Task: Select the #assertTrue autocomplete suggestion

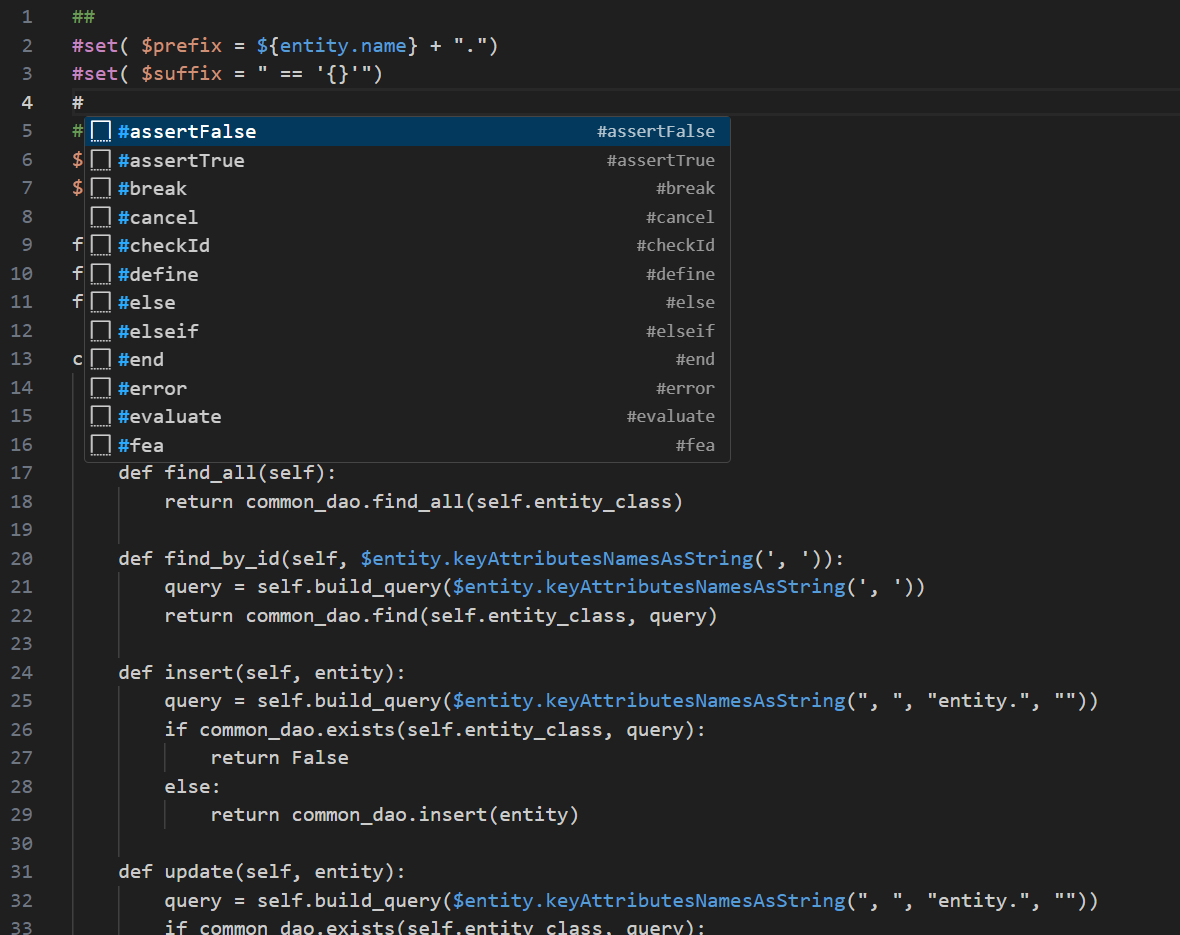Action: [181, 161]
